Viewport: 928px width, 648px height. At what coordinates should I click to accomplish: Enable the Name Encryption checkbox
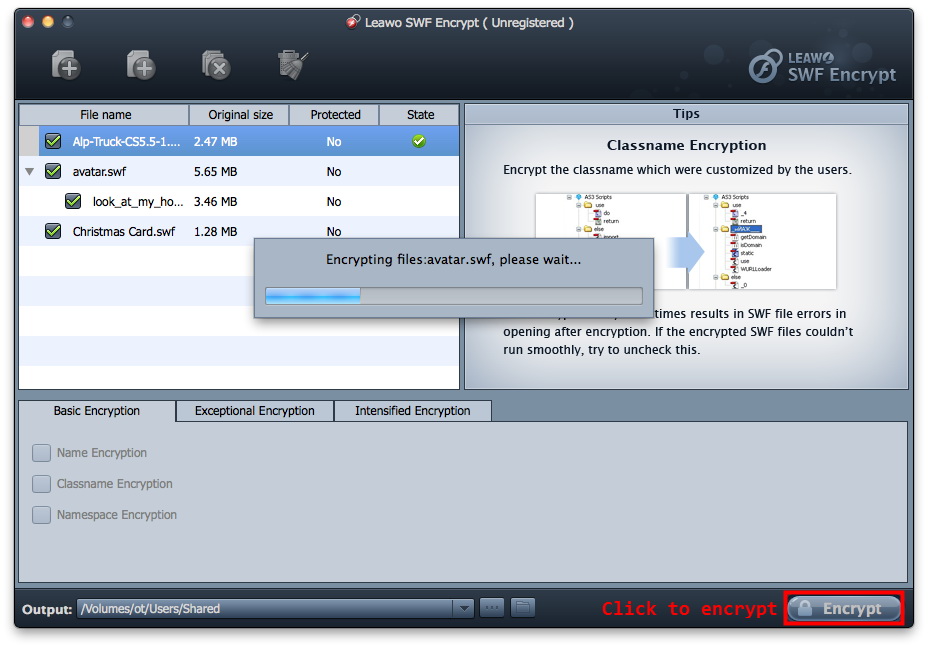(x=41, y=453)
